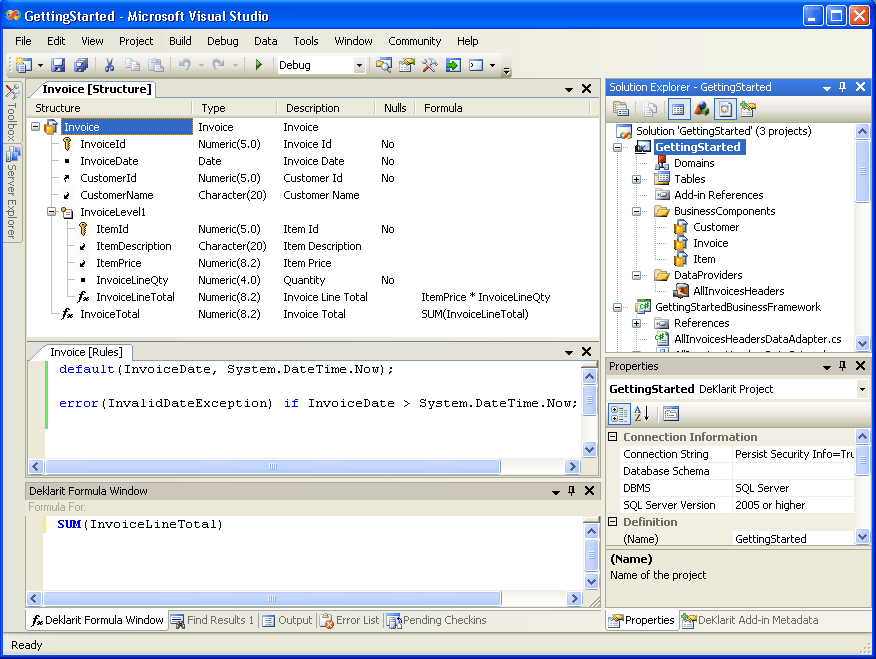Expand the References node
Viewport: 876px width, 659px height.
click(x=636, y=323)
